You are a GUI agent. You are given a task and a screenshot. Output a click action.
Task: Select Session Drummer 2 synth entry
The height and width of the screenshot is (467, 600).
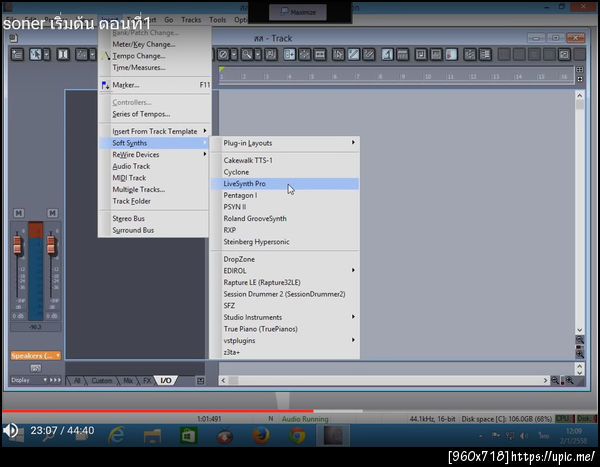[x=285, y=294]
